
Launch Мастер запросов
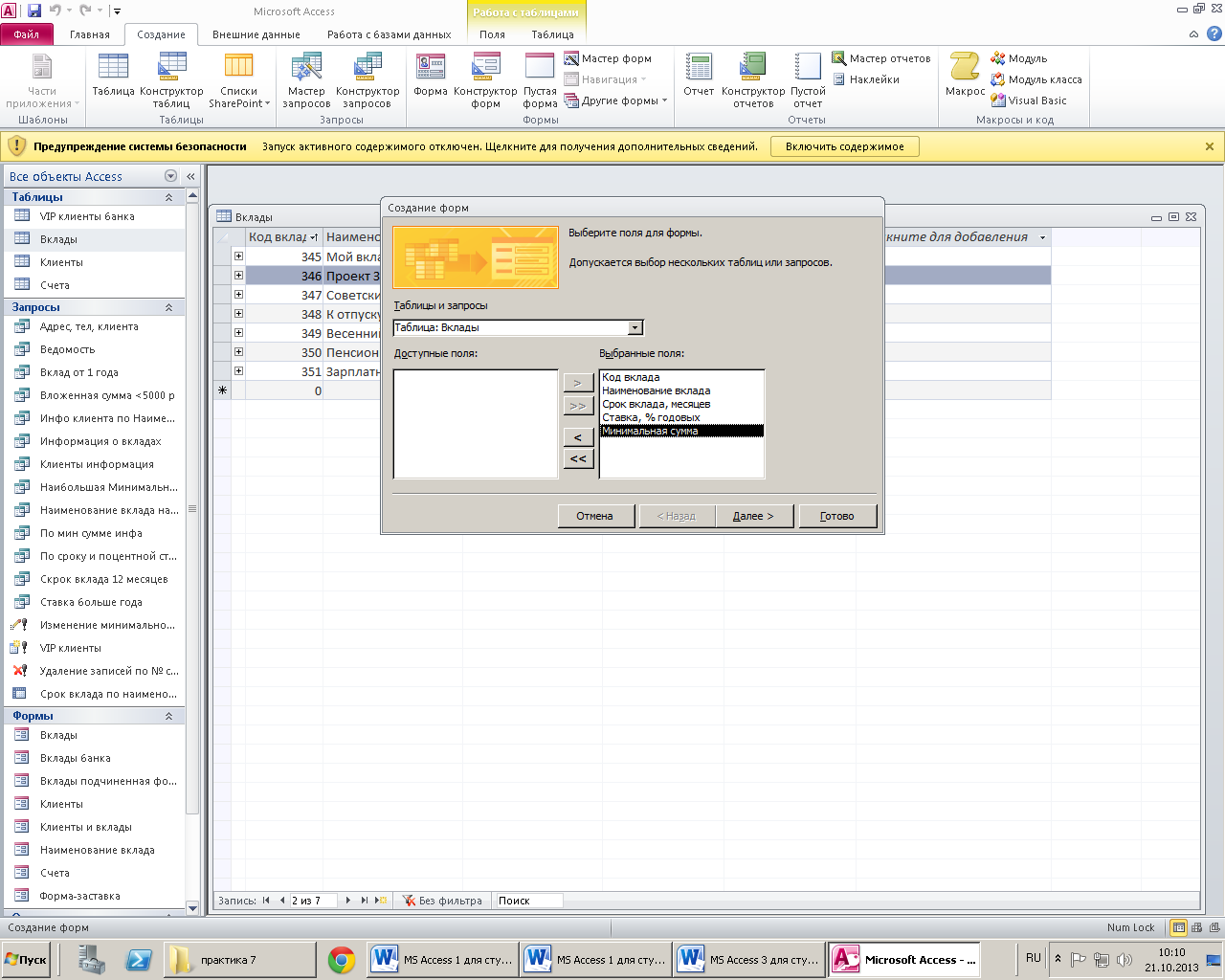[x=306, y=80]
